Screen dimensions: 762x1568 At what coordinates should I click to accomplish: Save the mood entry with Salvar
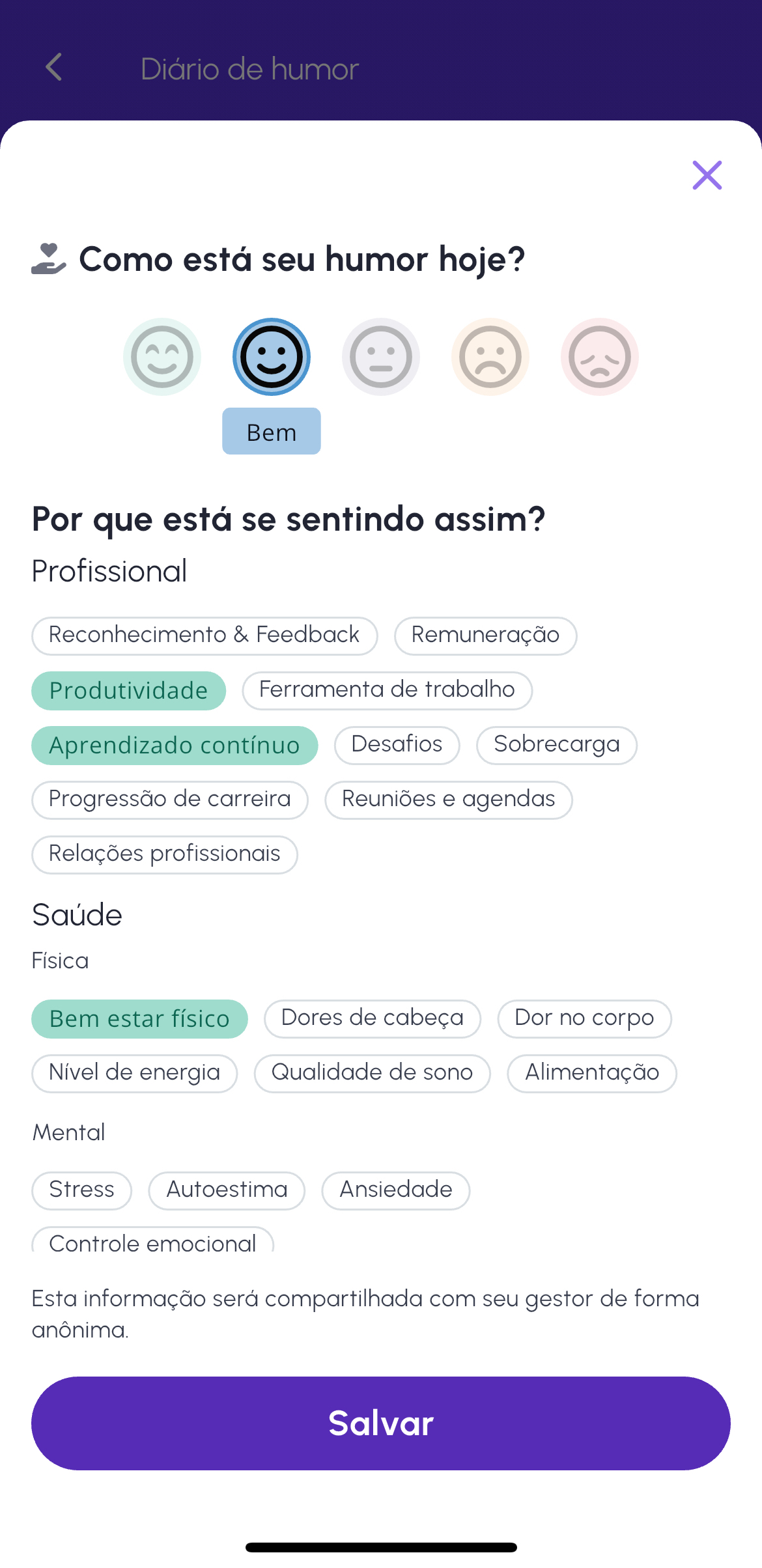381,1423
